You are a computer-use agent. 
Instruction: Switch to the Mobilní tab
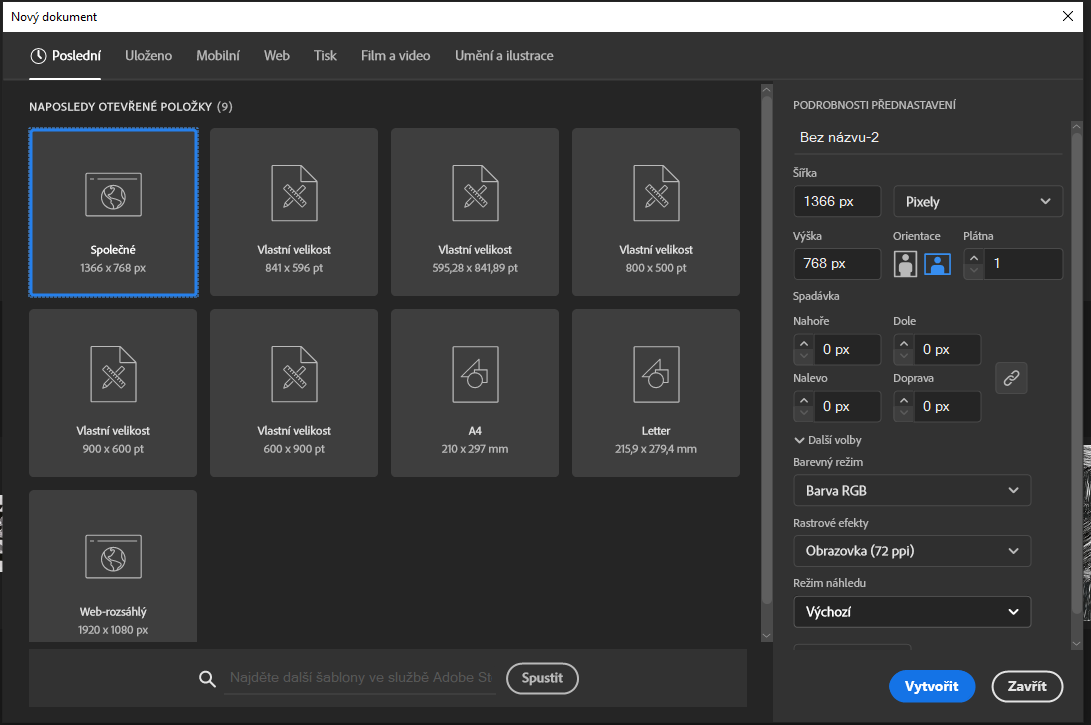218,56
